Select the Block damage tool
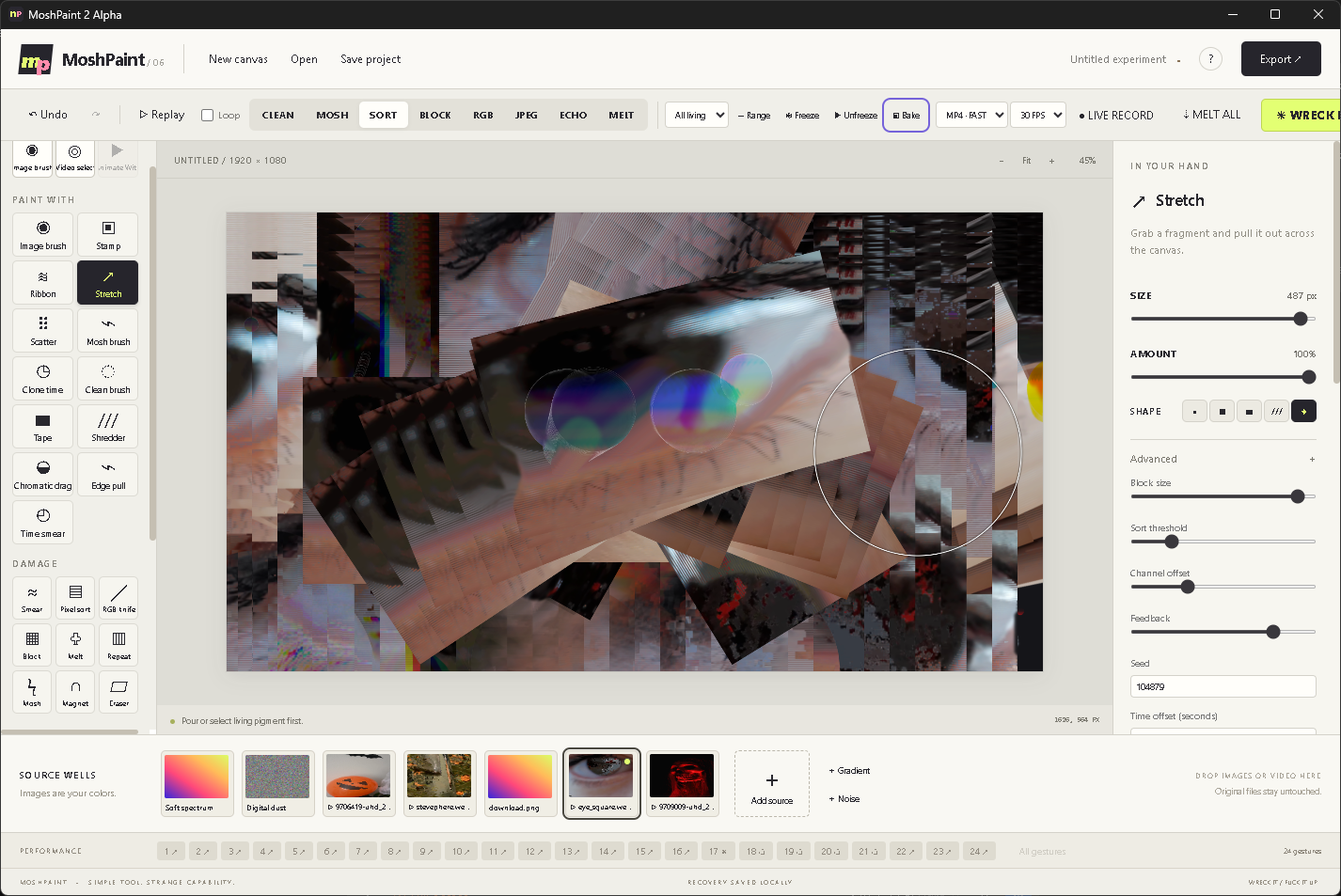This screenshot has width=1341, height=896. 32,645
